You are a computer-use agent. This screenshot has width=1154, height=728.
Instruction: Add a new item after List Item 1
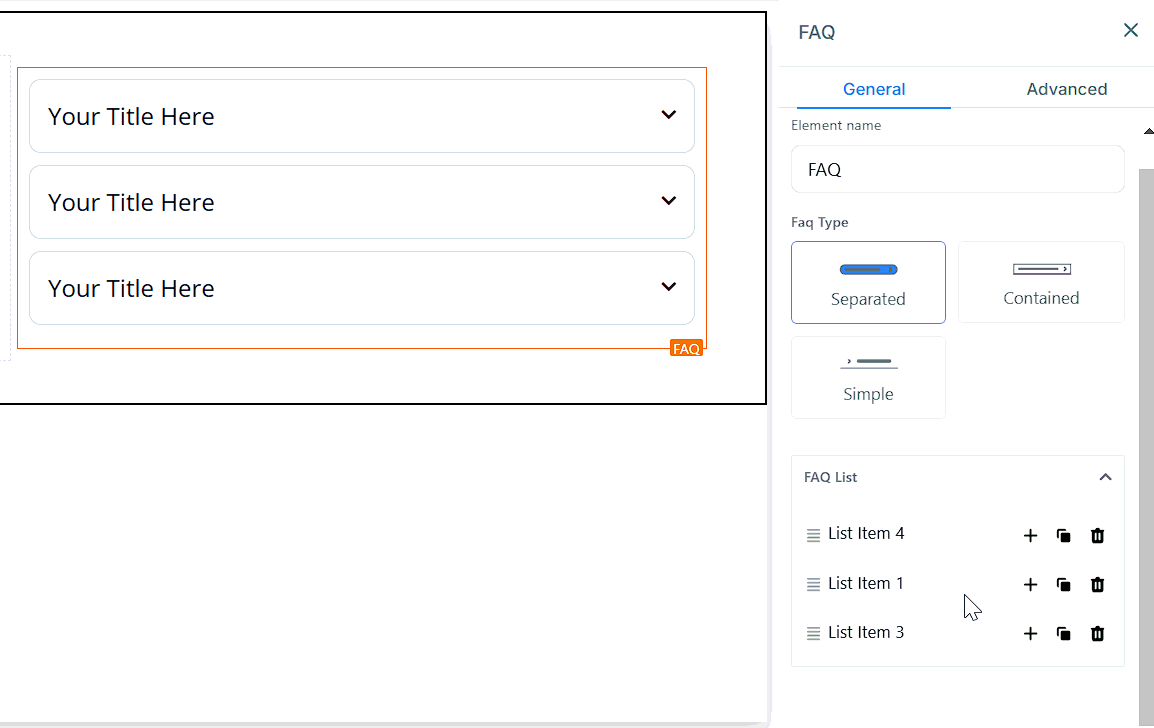pyautogui.click(x=1030, y=585)
